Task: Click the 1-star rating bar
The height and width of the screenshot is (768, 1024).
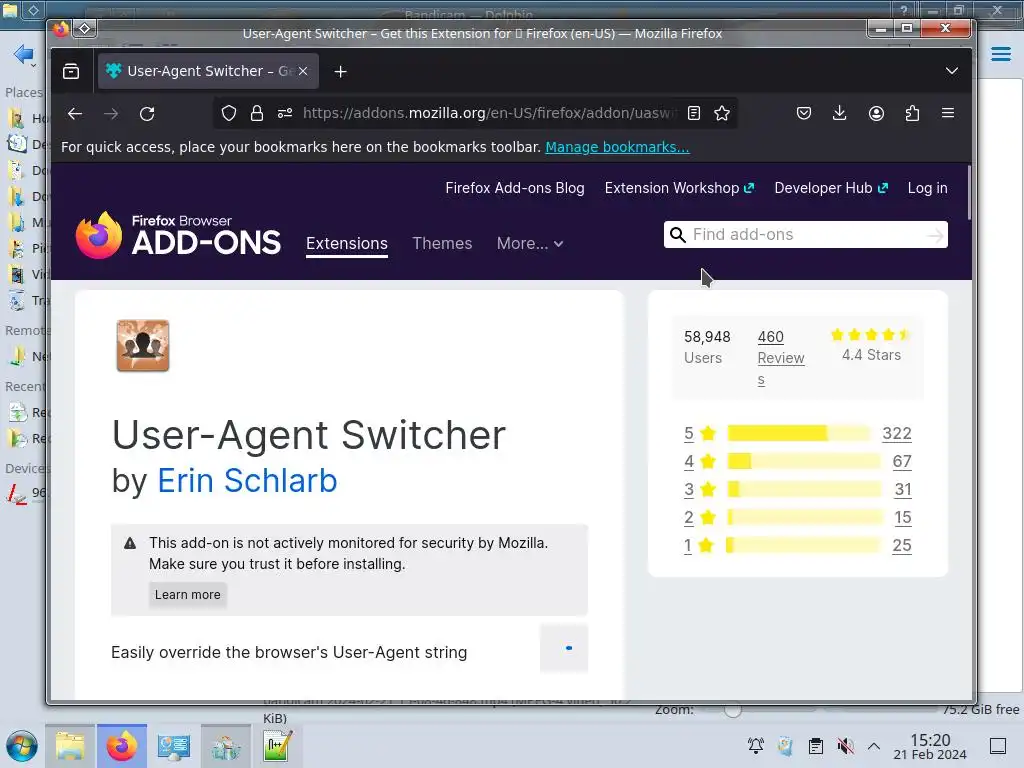Action: click(x=803, y=545)
